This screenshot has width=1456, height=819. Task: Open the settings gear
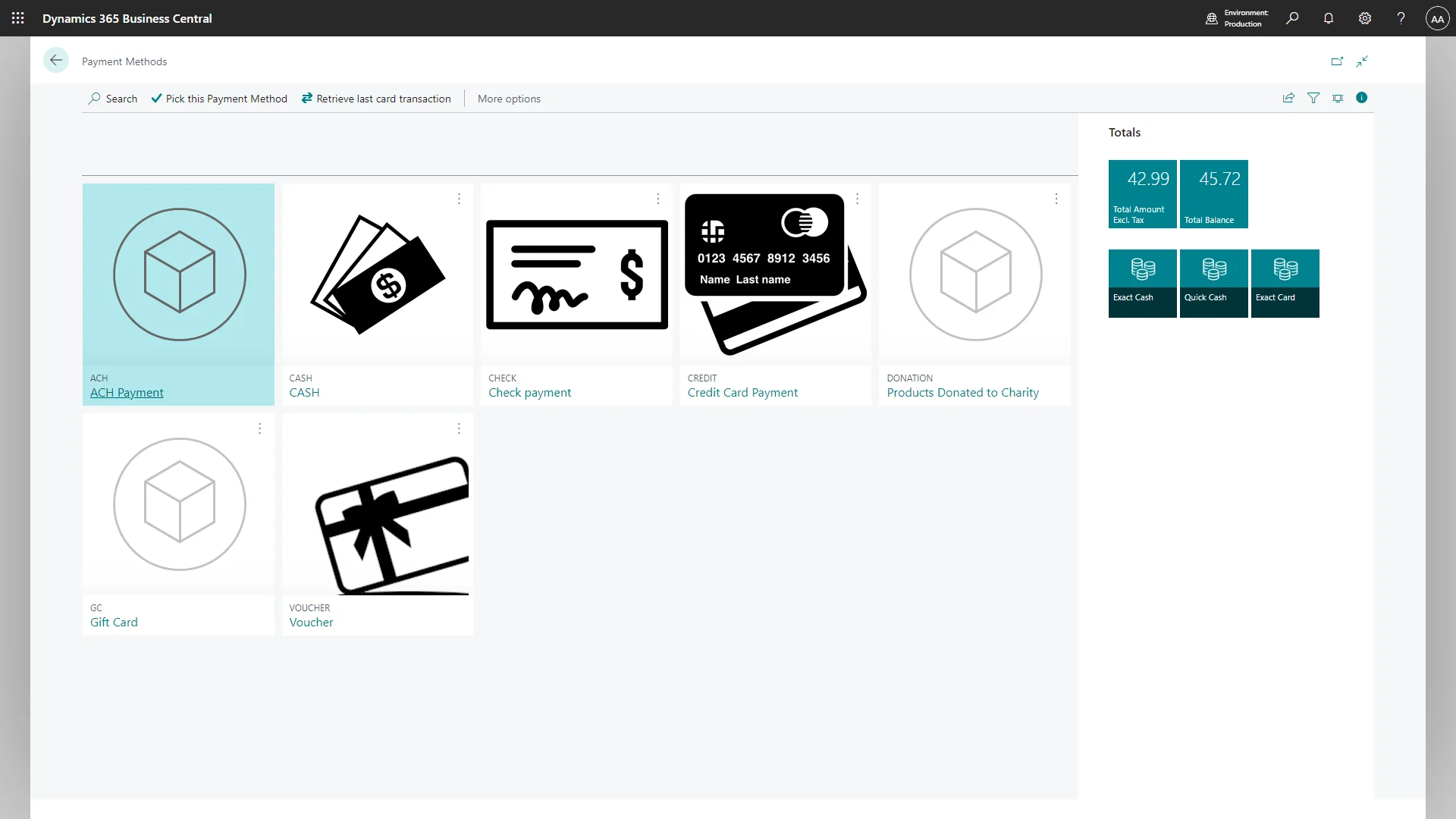(1365, 18)
